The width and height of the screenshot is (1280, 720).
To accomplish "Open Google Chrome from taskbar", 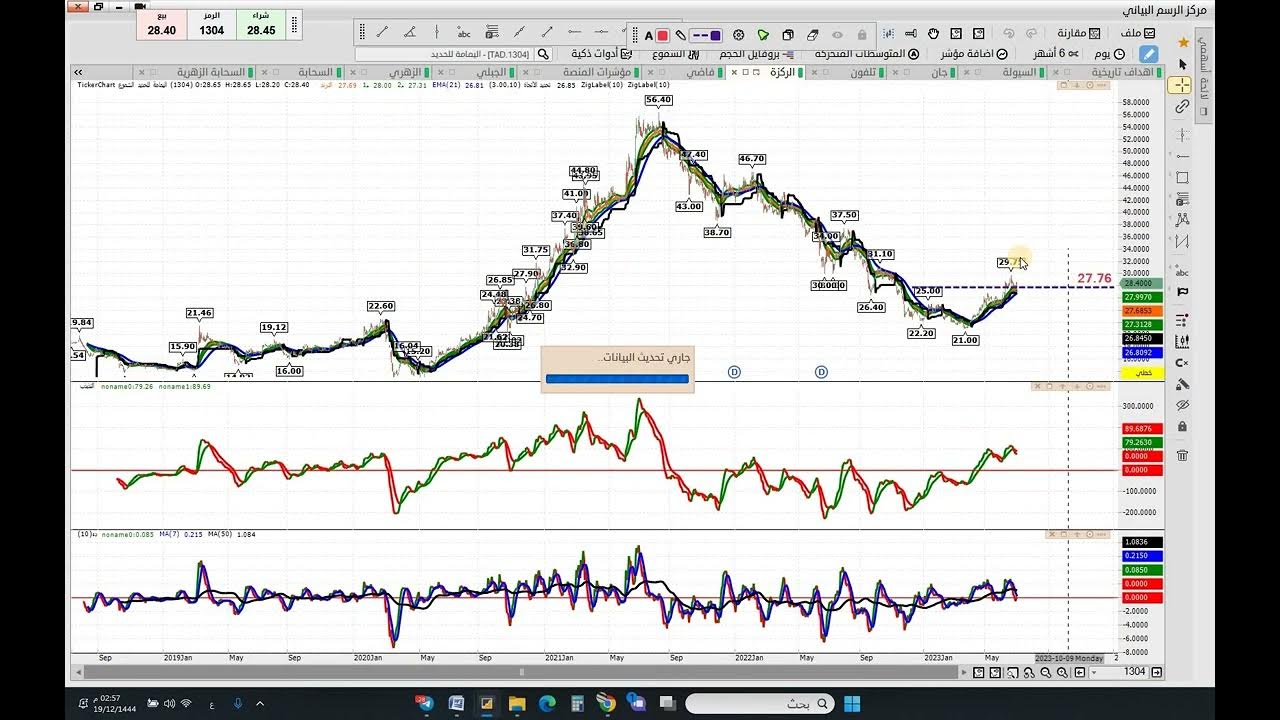I will coord(605,704).
